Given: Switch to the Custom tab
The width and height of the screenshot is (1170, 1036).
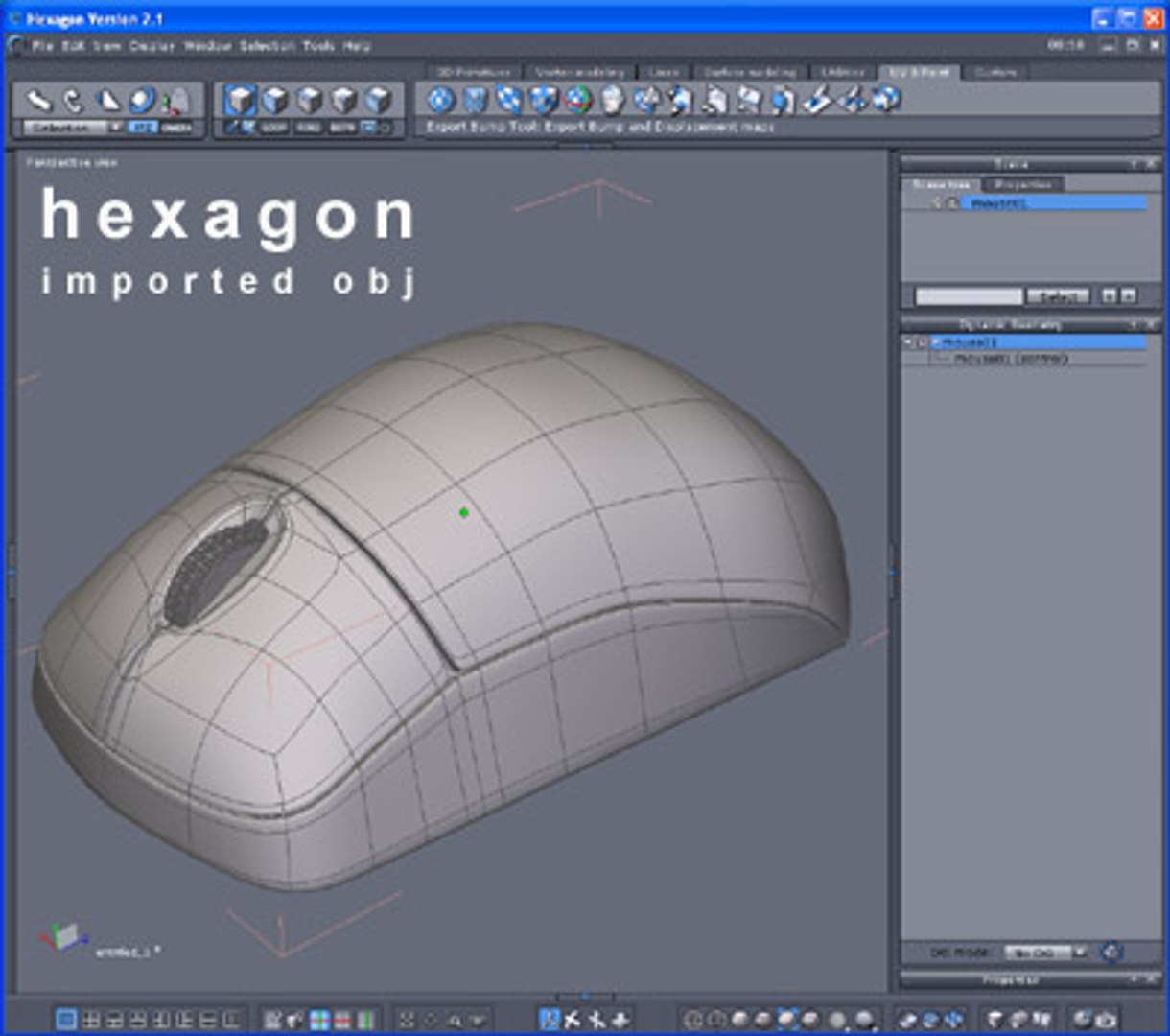Looking at the screenshot, I should coord(995,72).
